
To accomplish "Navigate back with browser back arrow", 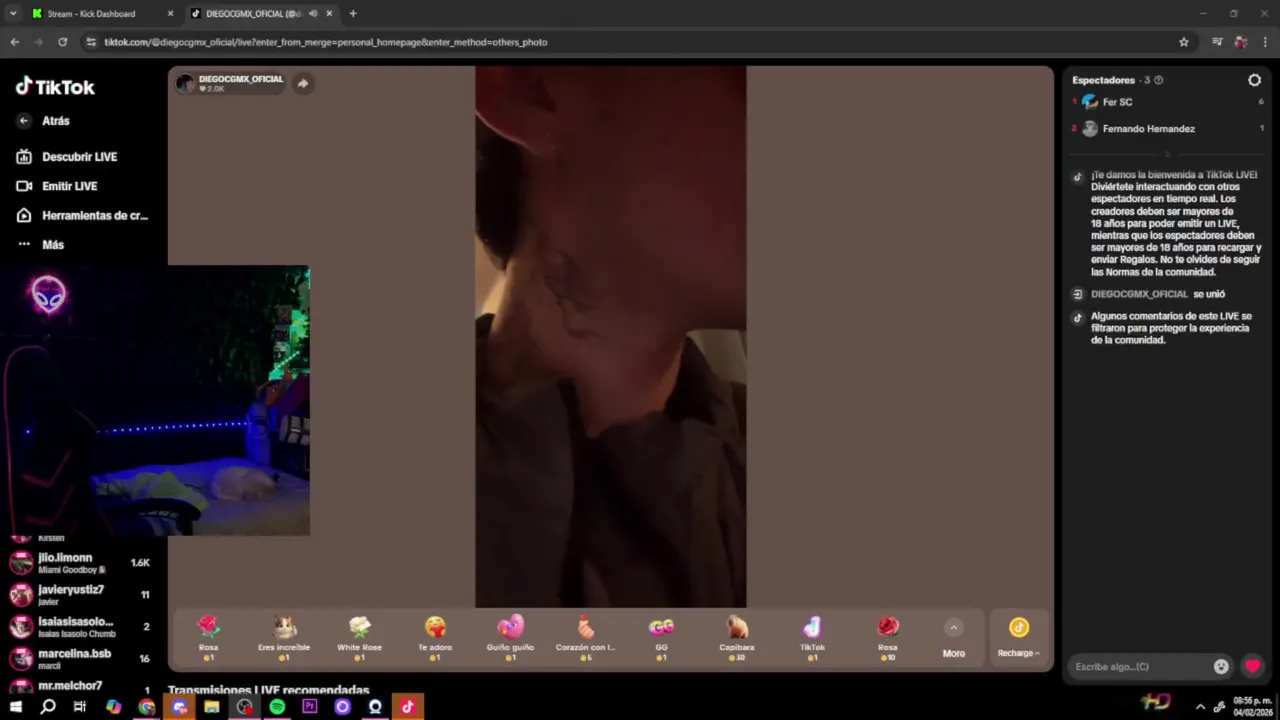I will tap(14, 42).
